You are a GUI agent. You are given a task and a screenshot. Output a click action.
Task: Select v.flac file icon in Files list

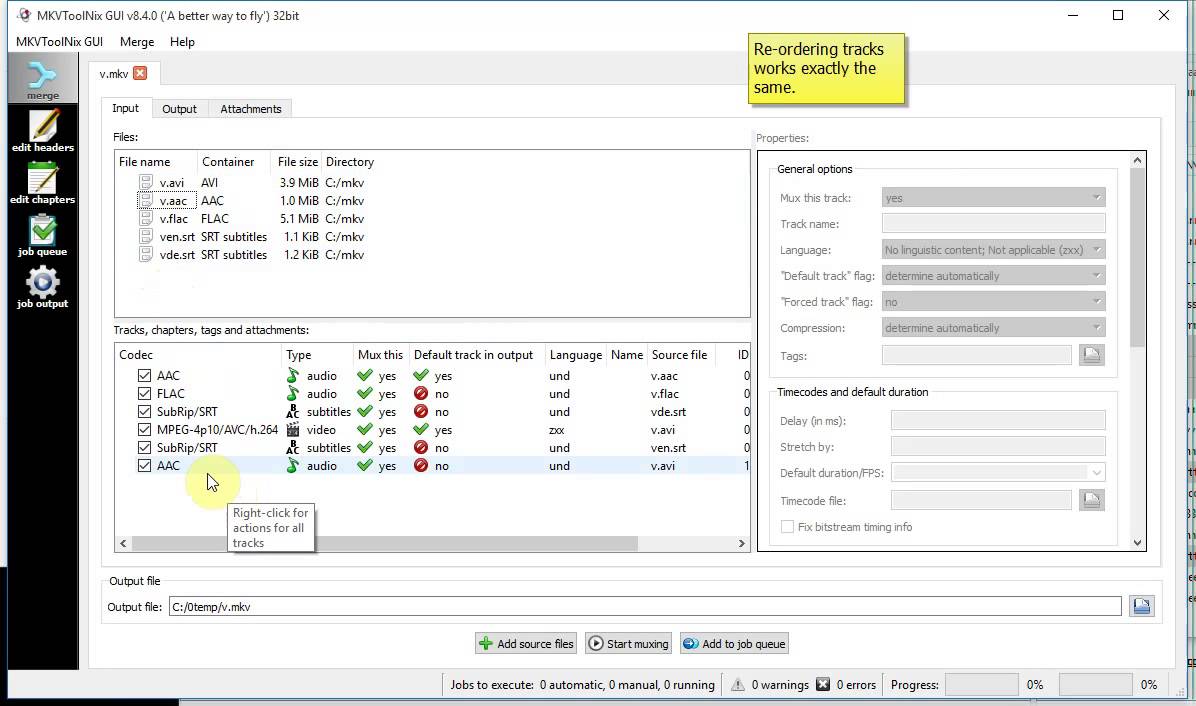tap(146, 218)
